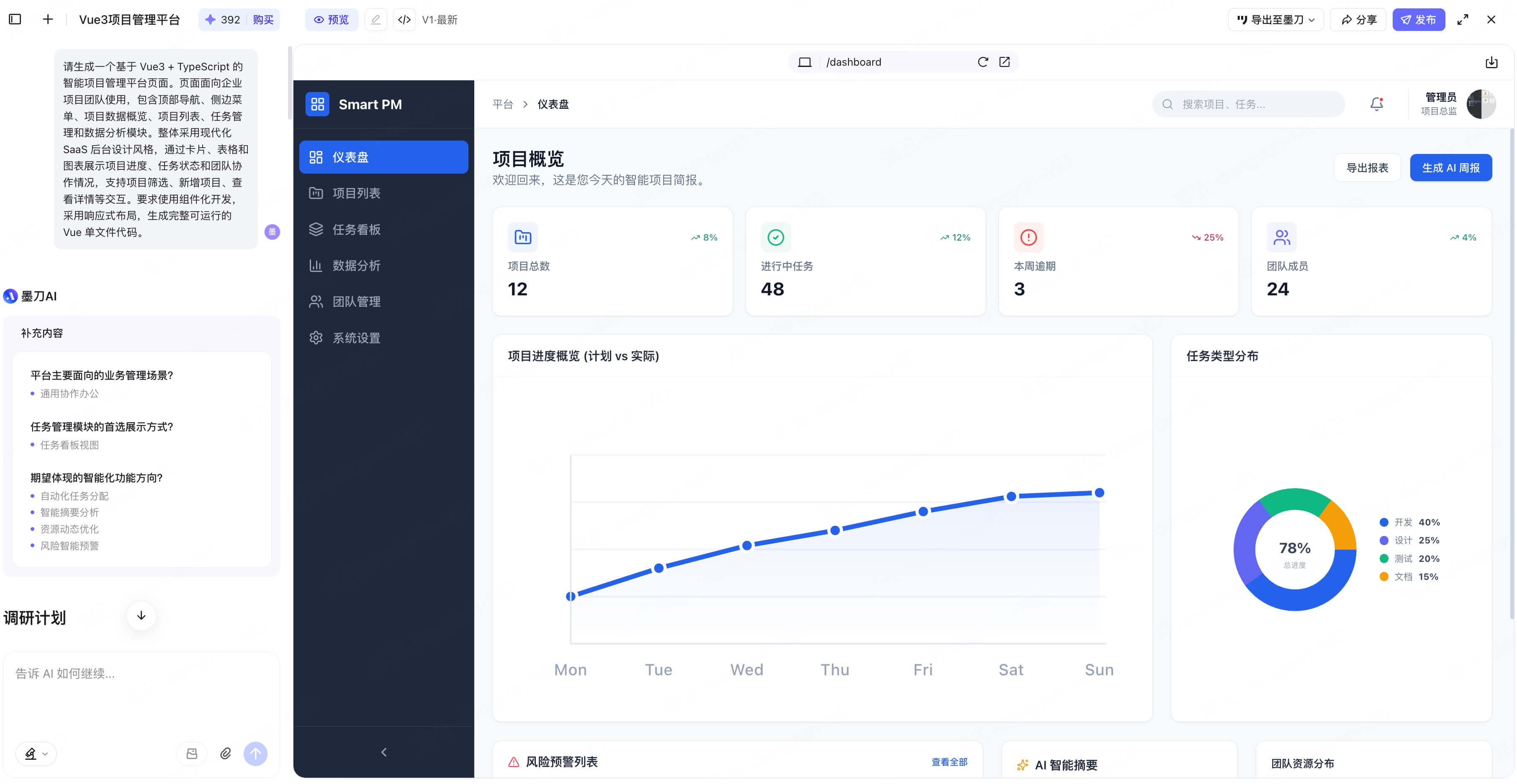Viewport: 1517px width, 784px height.
Task: Click the 团队成员 users icon
Action: [x=1281, y=237]
